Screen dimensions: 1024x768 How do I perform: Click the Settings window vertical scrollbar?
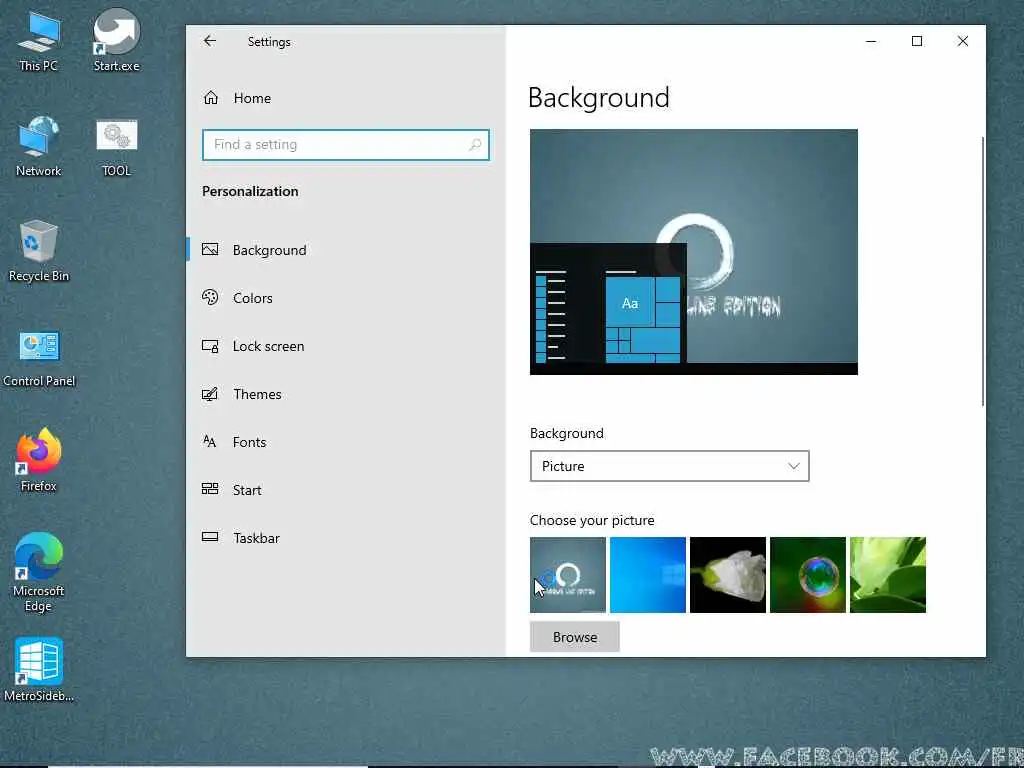click(982, 271)
